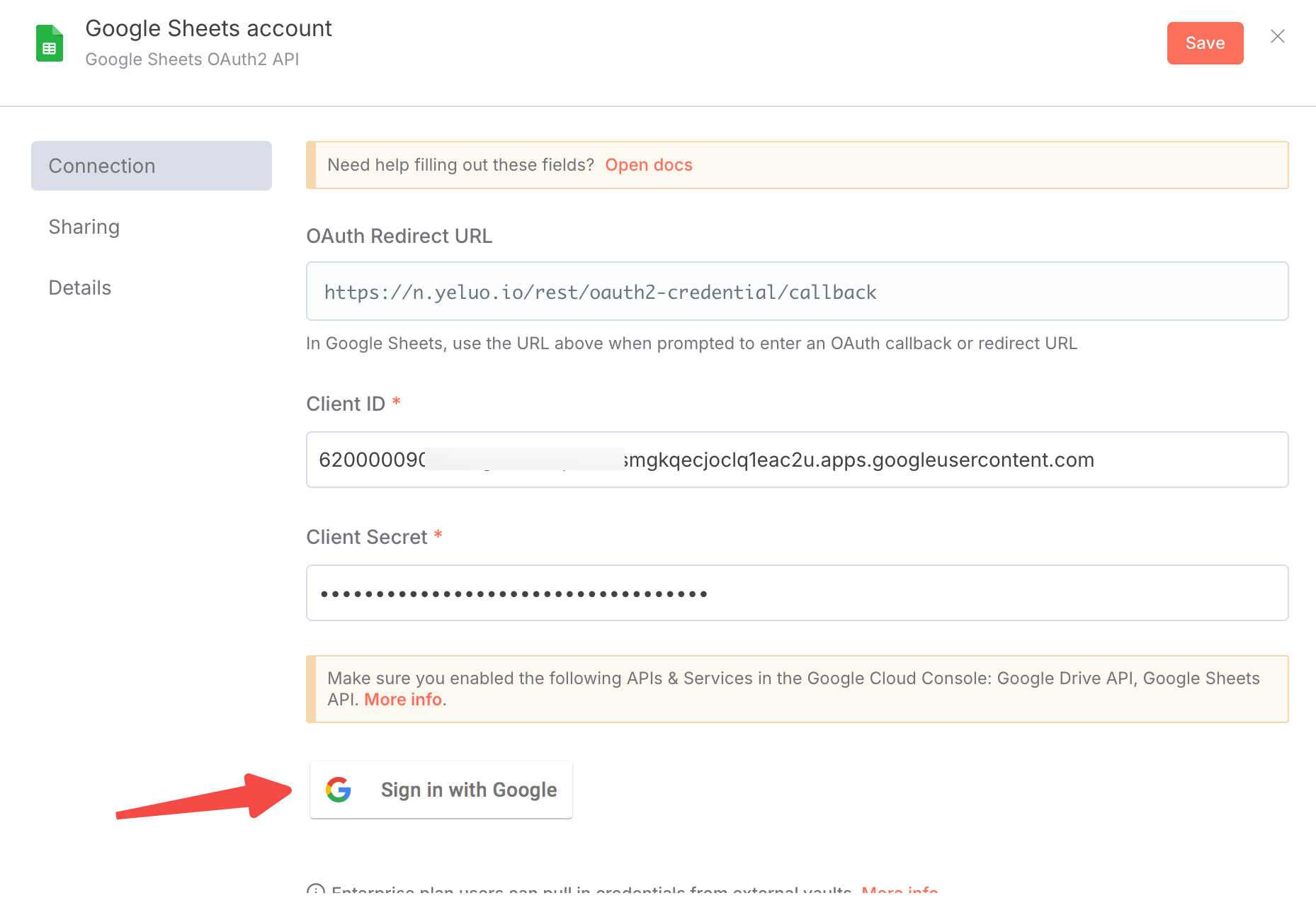
Task: Click the green Google Sheets icon
Action: coord(50,43)
